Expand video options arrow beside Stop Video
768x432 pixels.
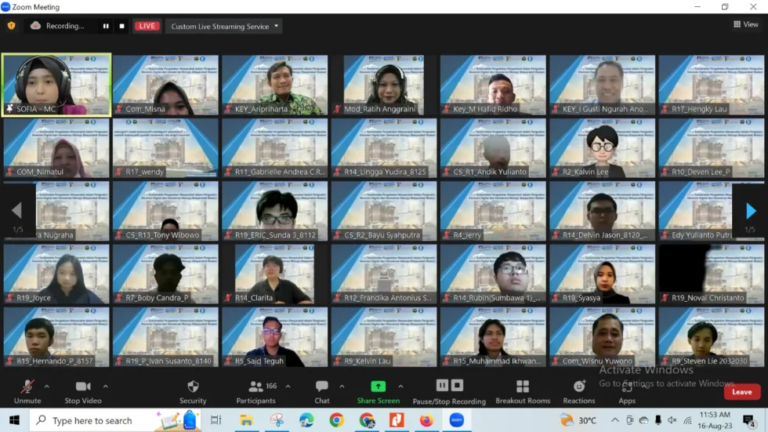pyautogui.click(x=106, y=386)
